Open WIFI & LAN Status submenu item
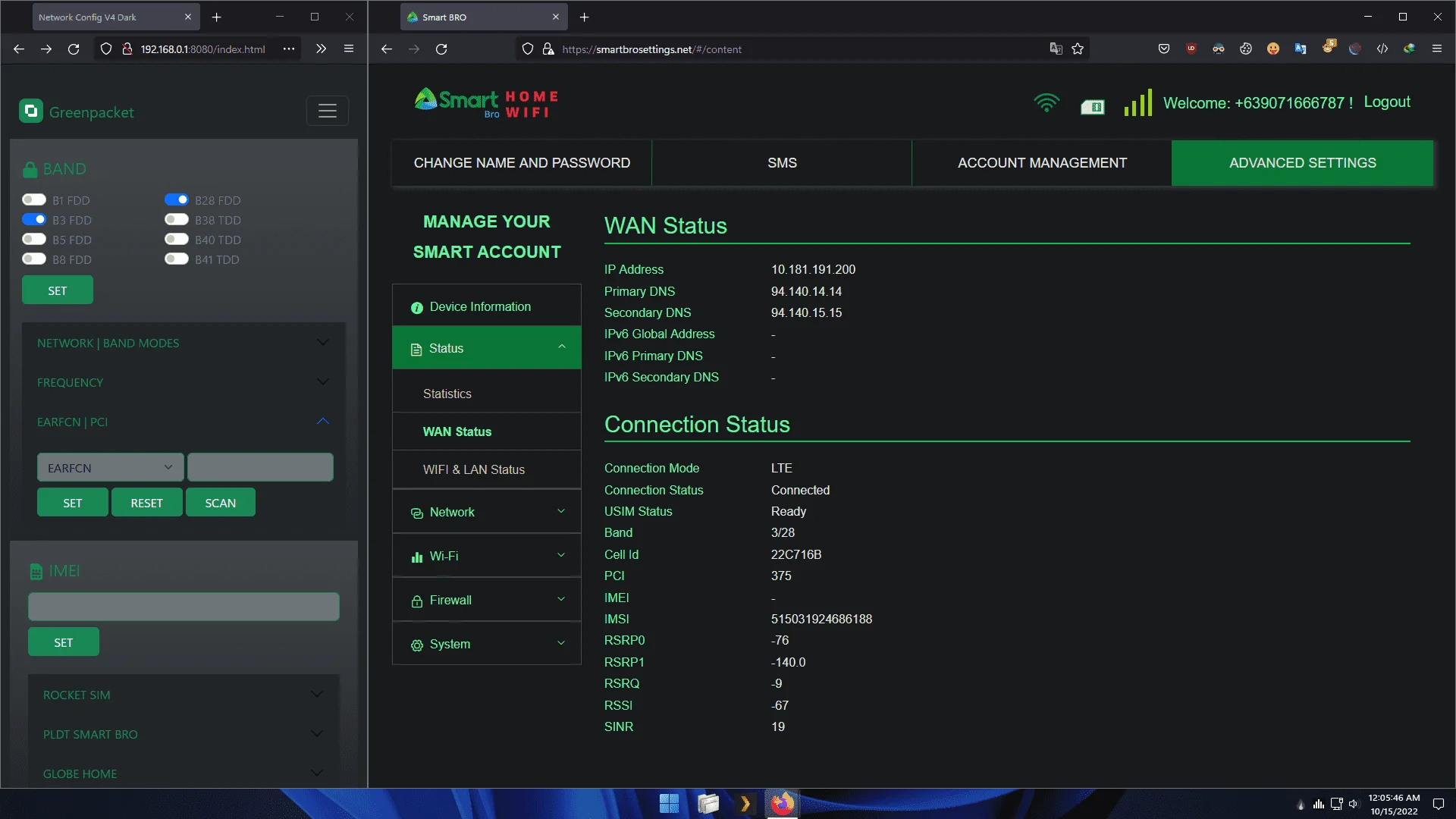The image size is (1456, 819). (x=487, y=469)
